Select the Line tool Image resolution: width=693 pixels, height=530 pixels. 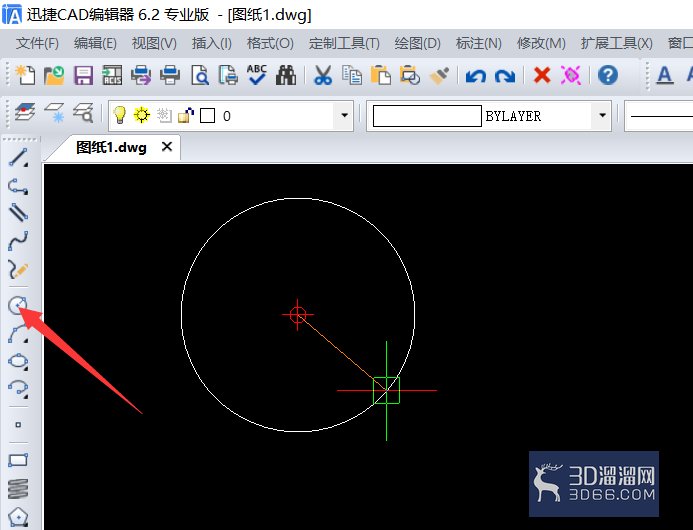[18, 157]
